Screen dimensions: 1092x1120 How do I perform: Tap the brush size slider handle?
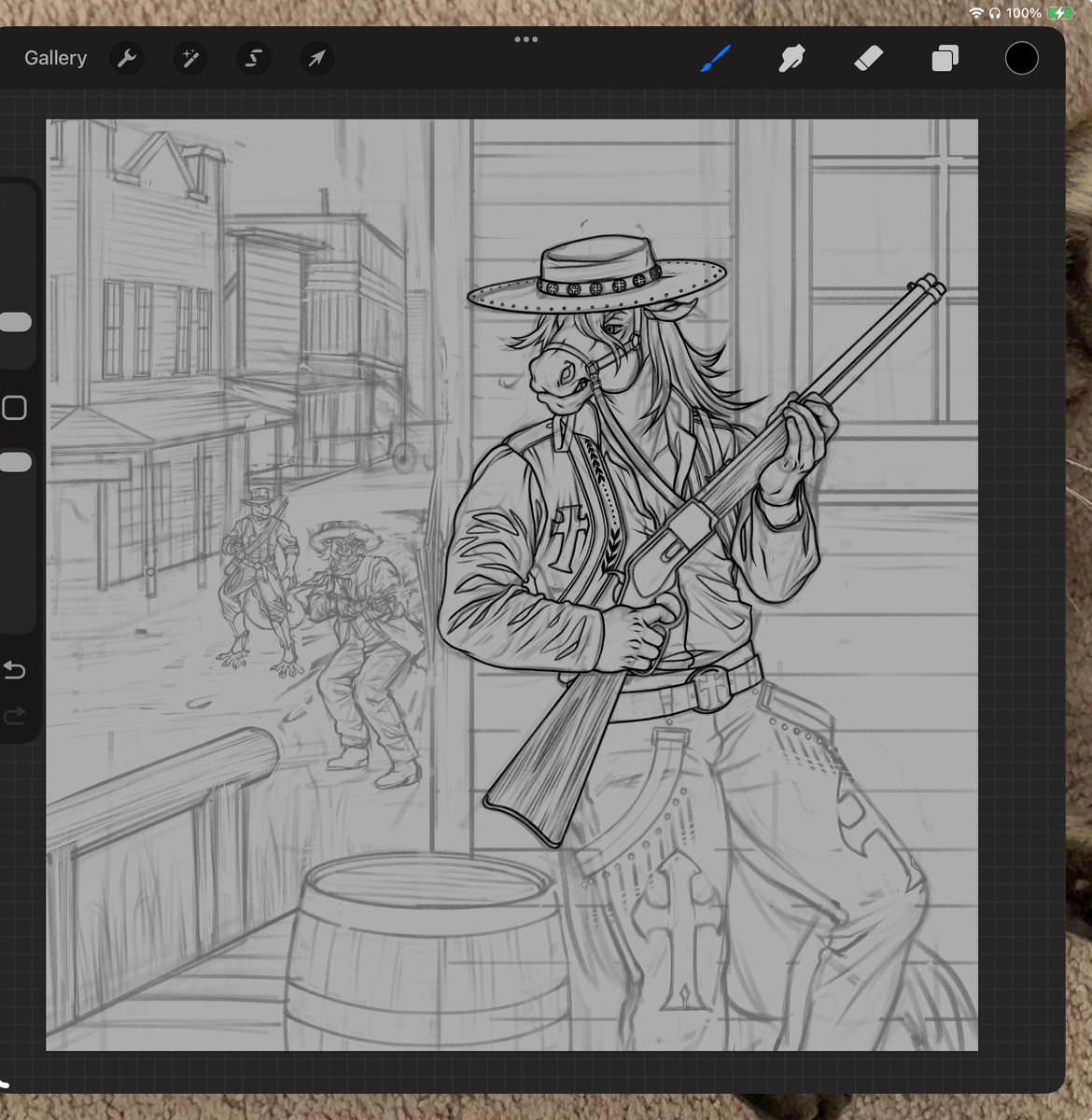coord(15,322)
